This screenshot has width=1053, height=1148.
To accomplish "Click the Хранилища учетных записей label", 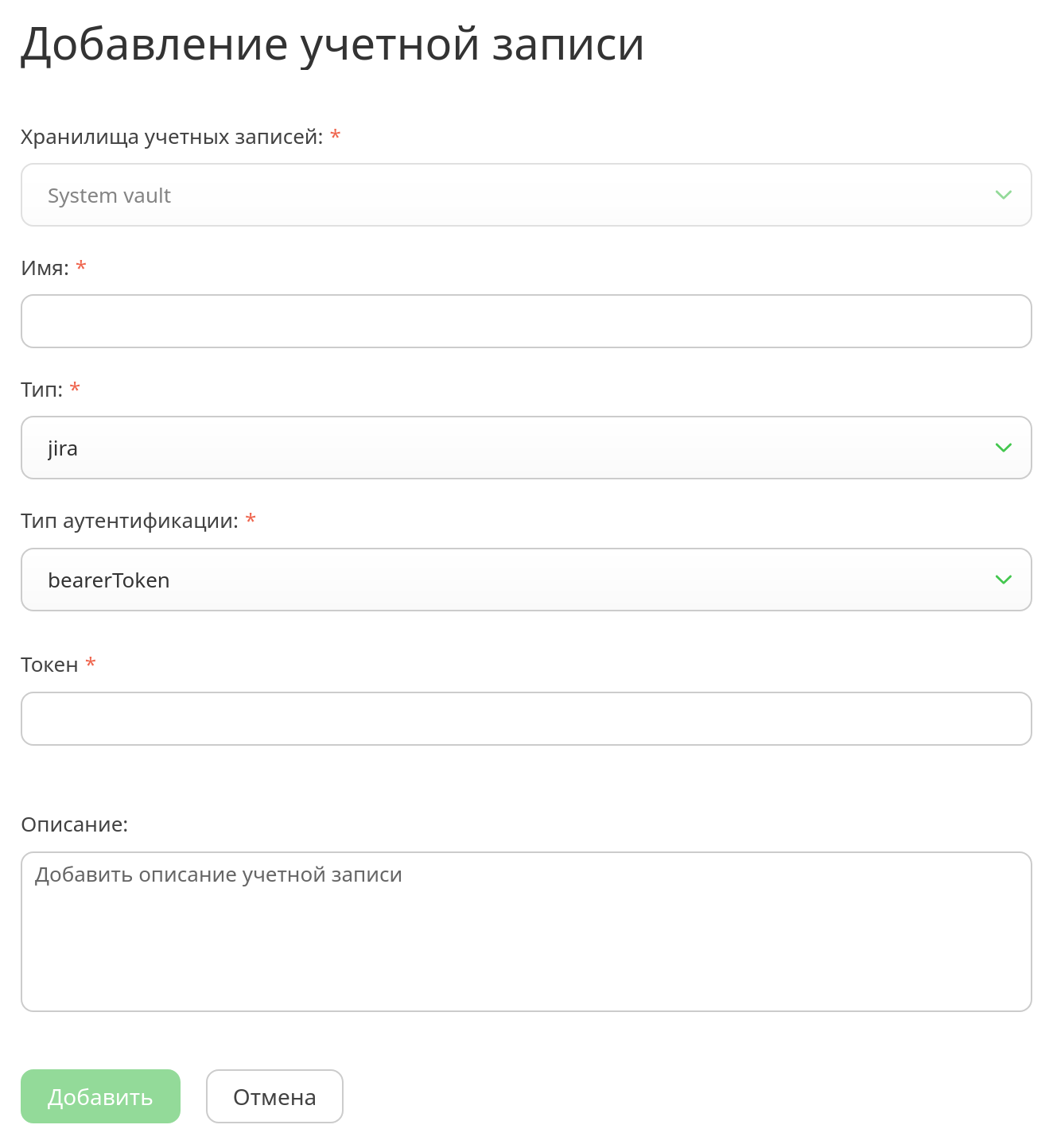I will coord(172,137).
